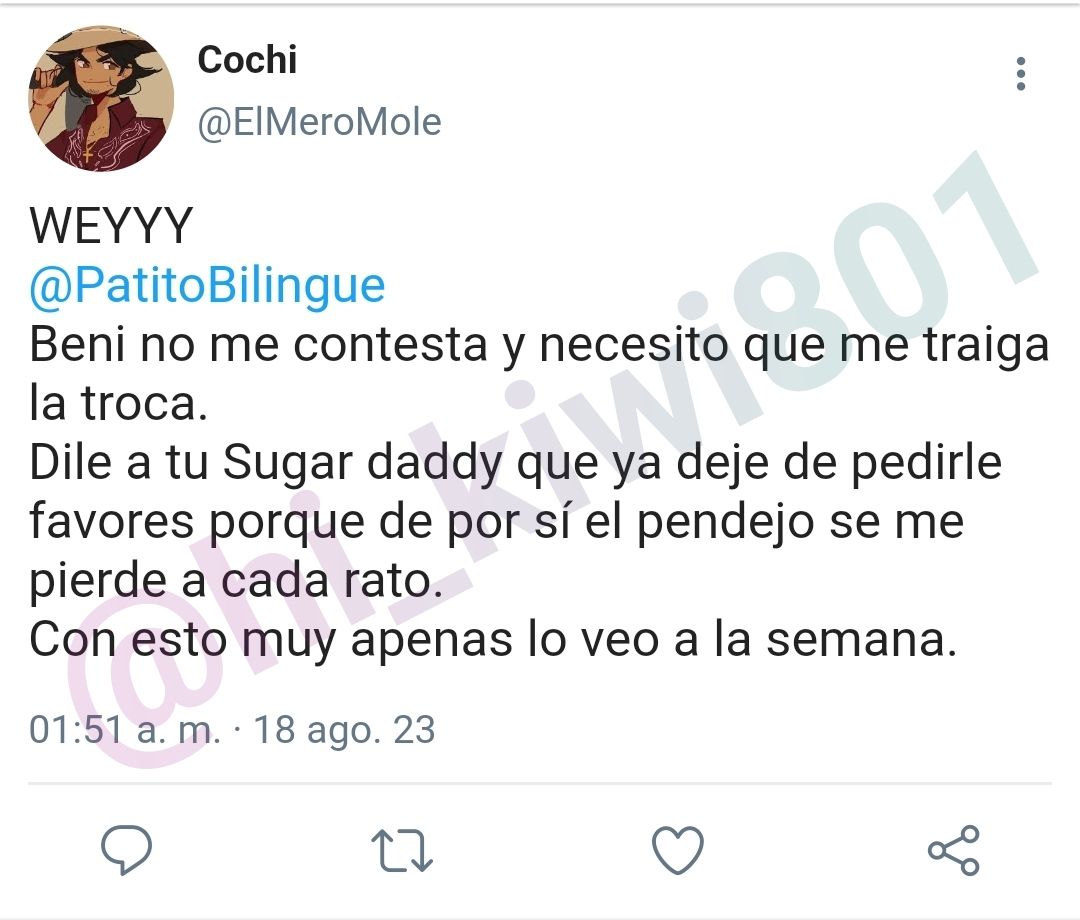
Task: Select the WEYYY text line
Action: pos(111,225)
